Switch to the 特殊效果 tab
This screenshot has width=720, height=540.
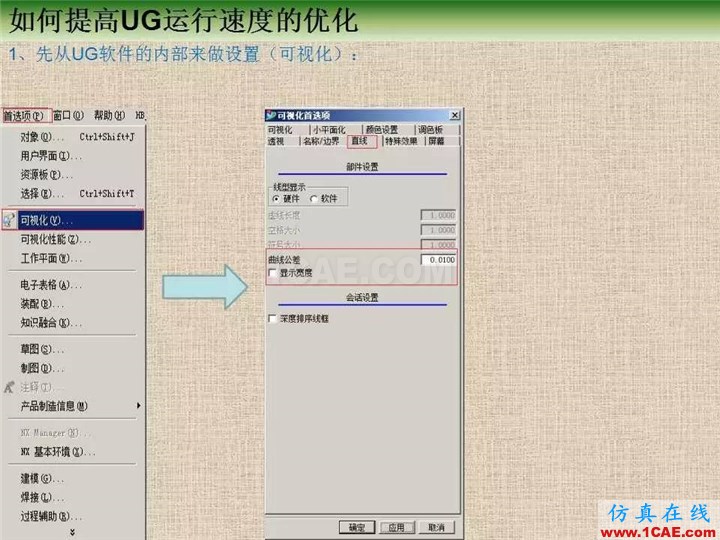pos(401,141)
